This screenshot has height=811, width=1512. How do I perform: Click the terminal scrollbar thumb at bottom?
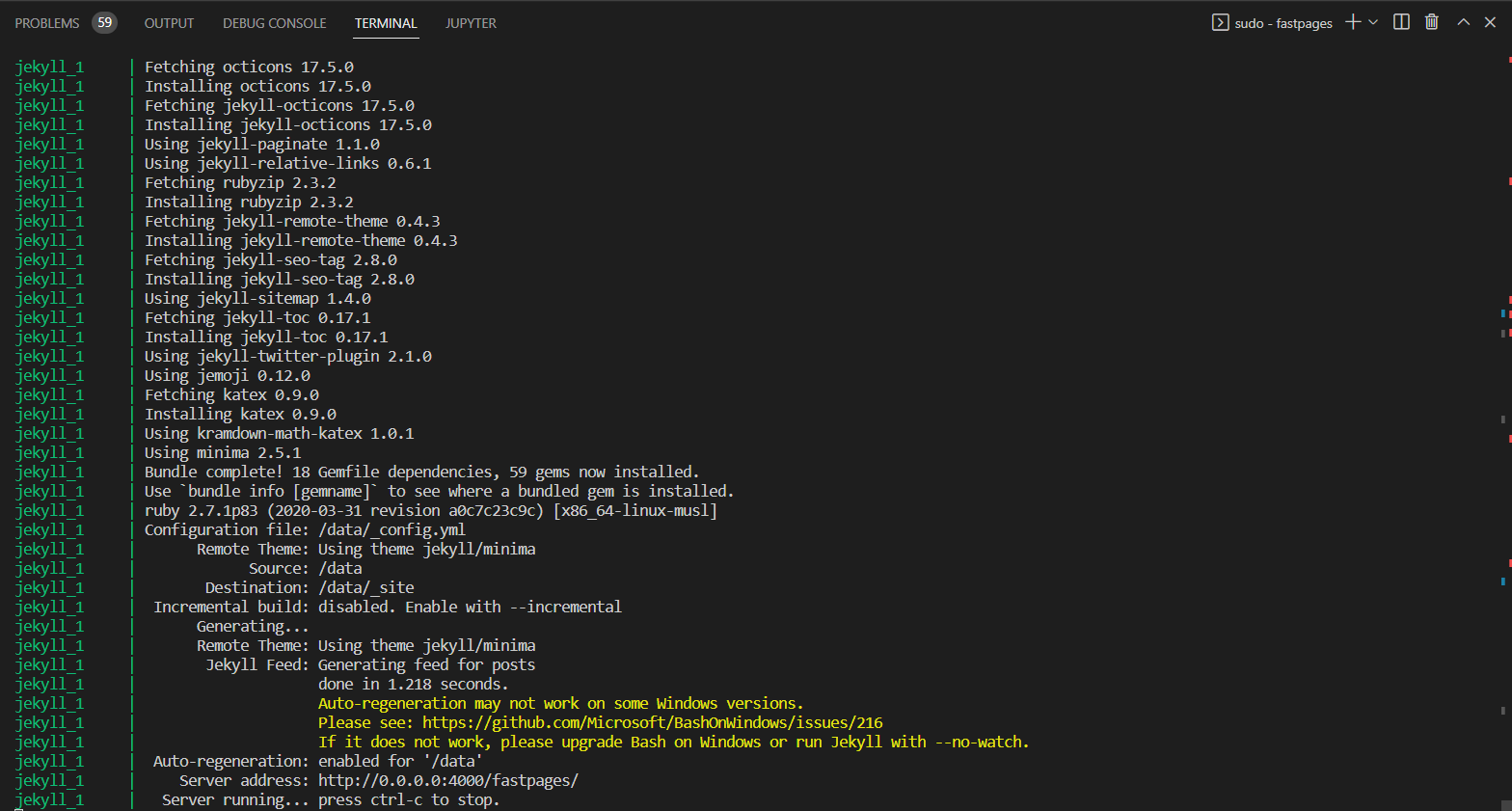click(1506, 805)
